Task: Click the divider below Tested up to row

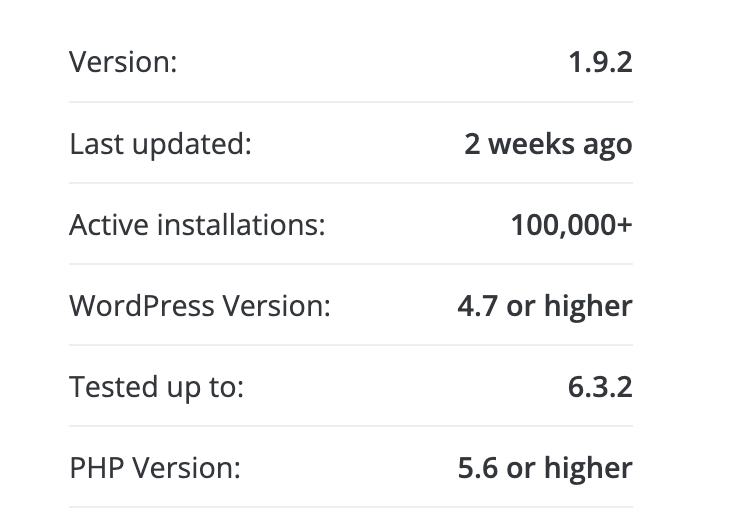Action: (x=351, y=426)
